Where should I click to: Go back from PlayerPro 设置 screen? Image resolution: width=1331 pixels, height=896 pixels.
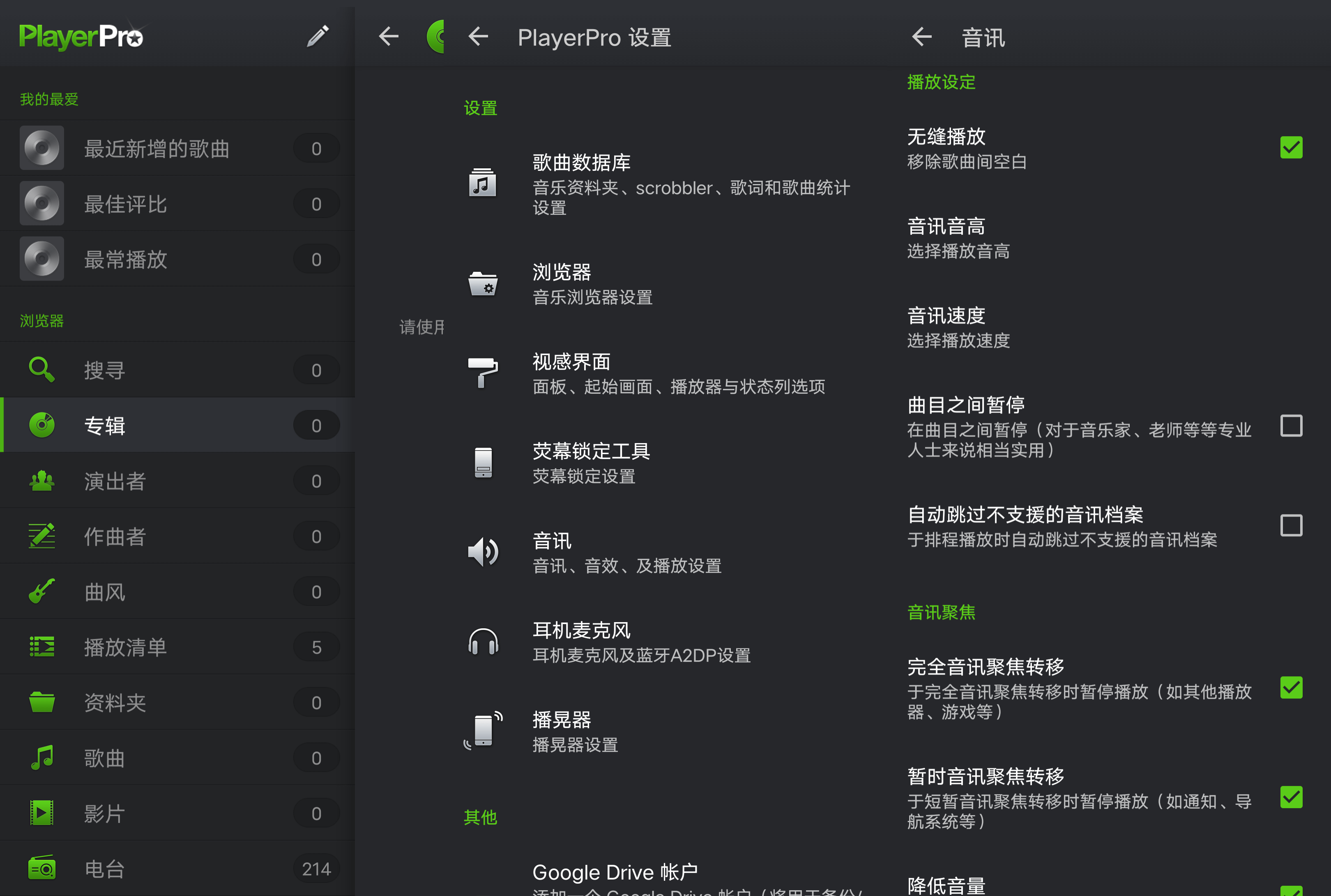(x=478, y=37)
